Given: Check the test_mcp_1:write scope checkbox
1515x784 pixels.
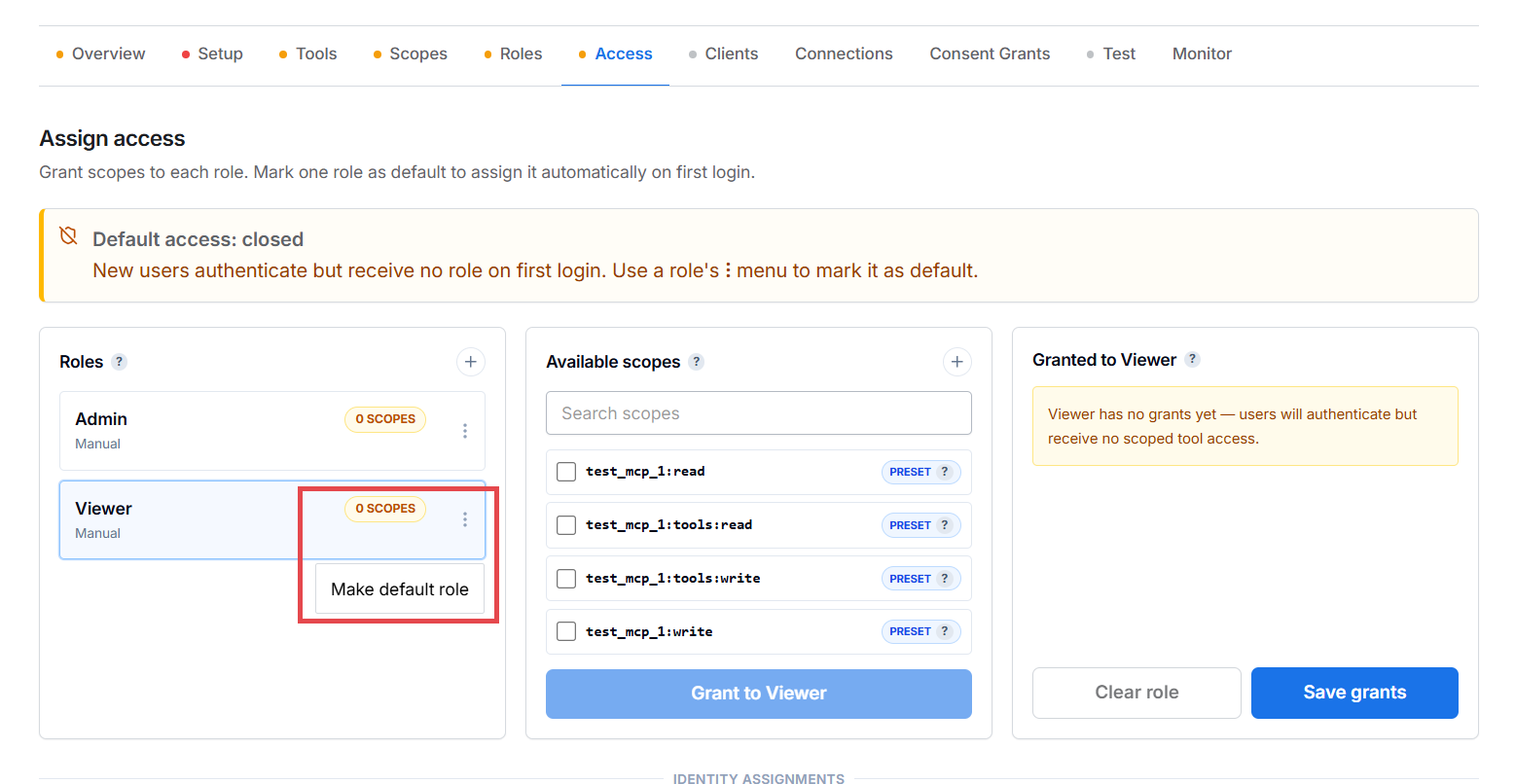Looking at the screenshot, I should click(566, 631).
